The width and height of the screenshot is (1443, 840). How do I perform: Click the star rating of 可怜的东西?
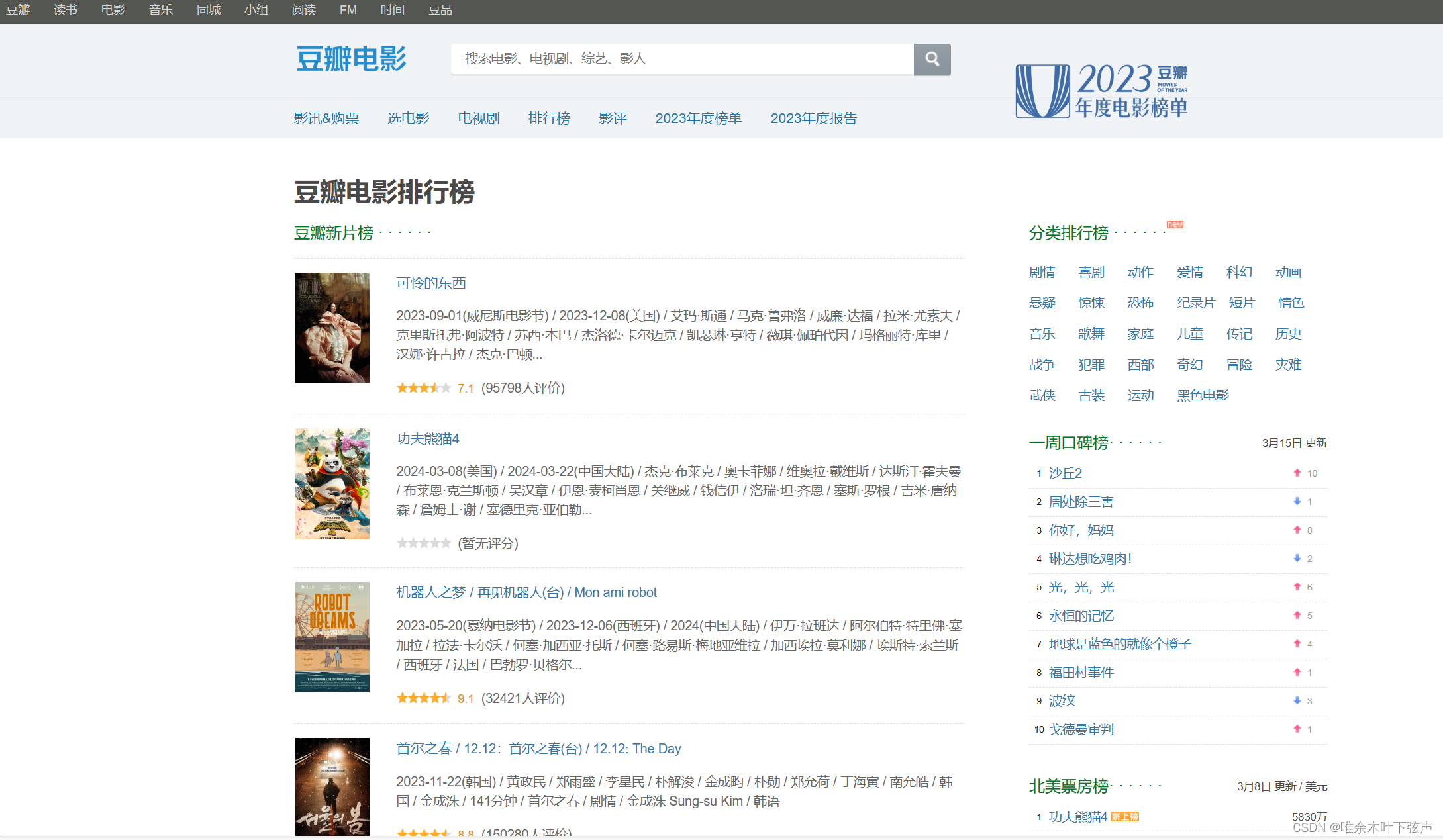pos(423,388)
